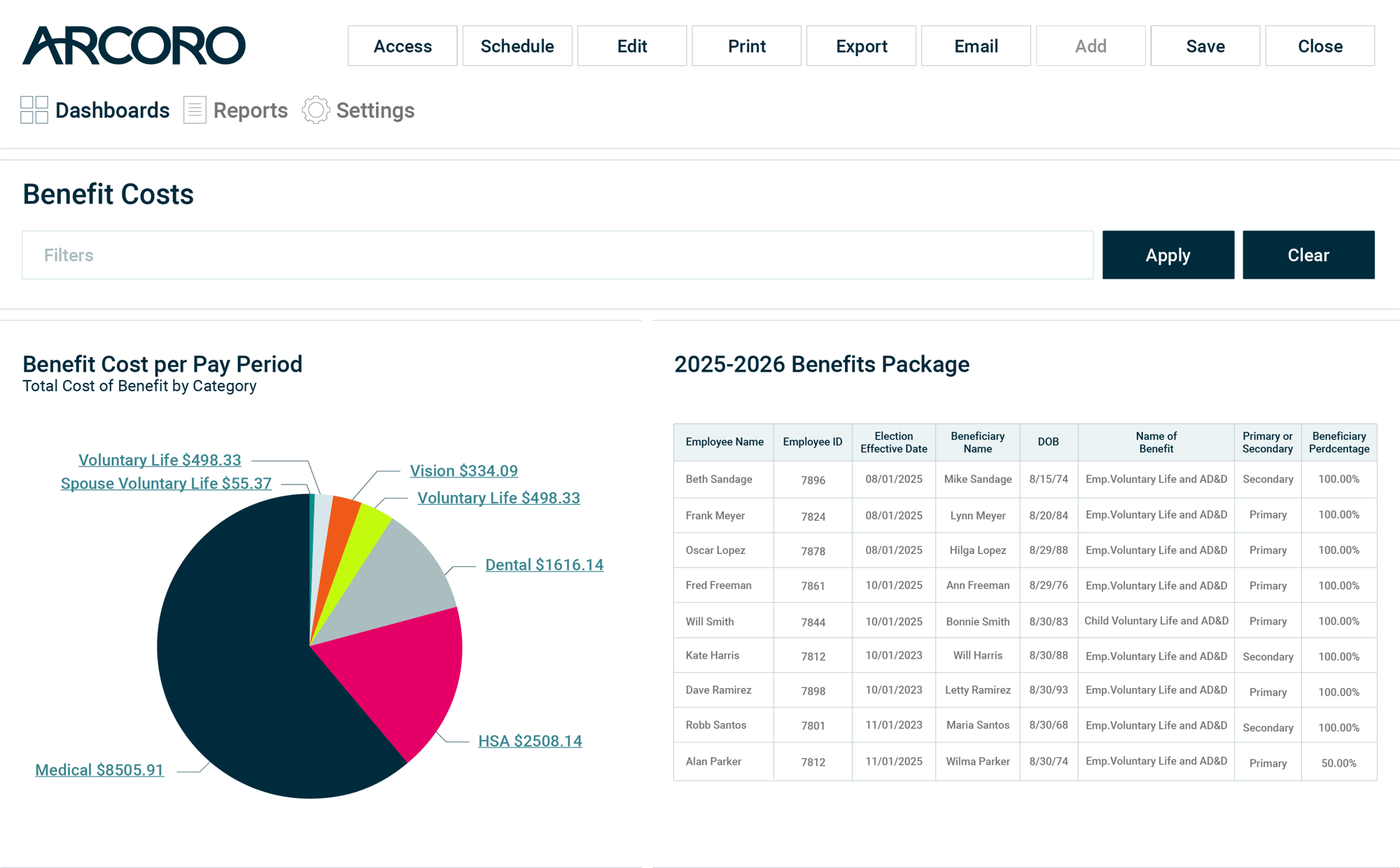Click the Dental $1616.14 label link
This screenshot has width=1400, height=868.
point(544,565)
